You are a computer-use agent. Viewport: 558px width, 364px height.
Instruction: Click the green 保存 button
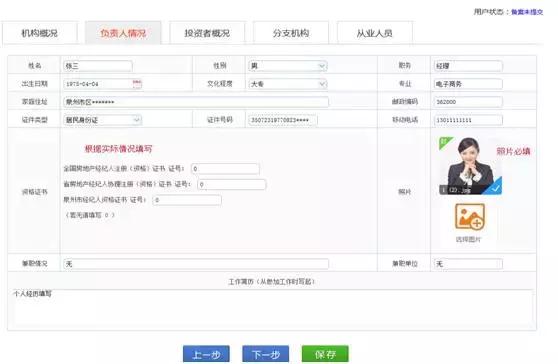[325, 354]
